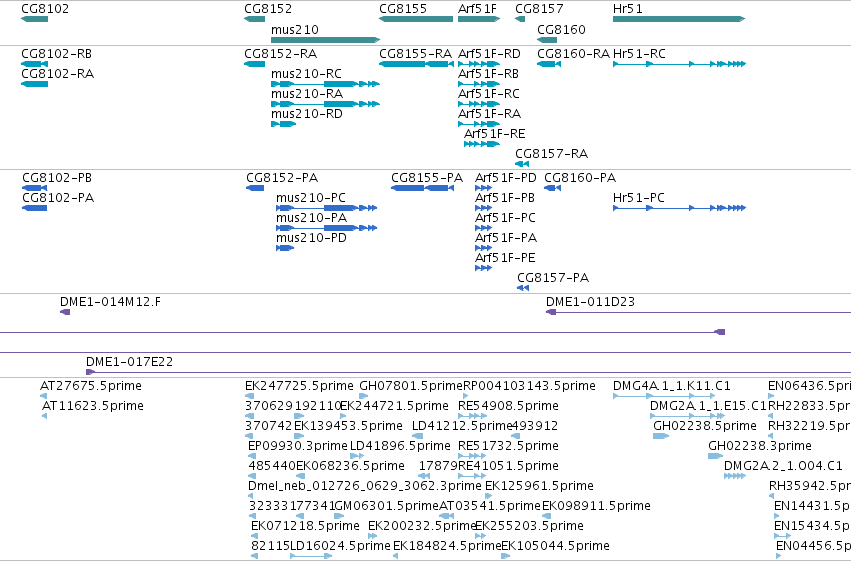Click transcript CG8155-RA
Viewport: 851px width, 561px height.
pos(416,64)
